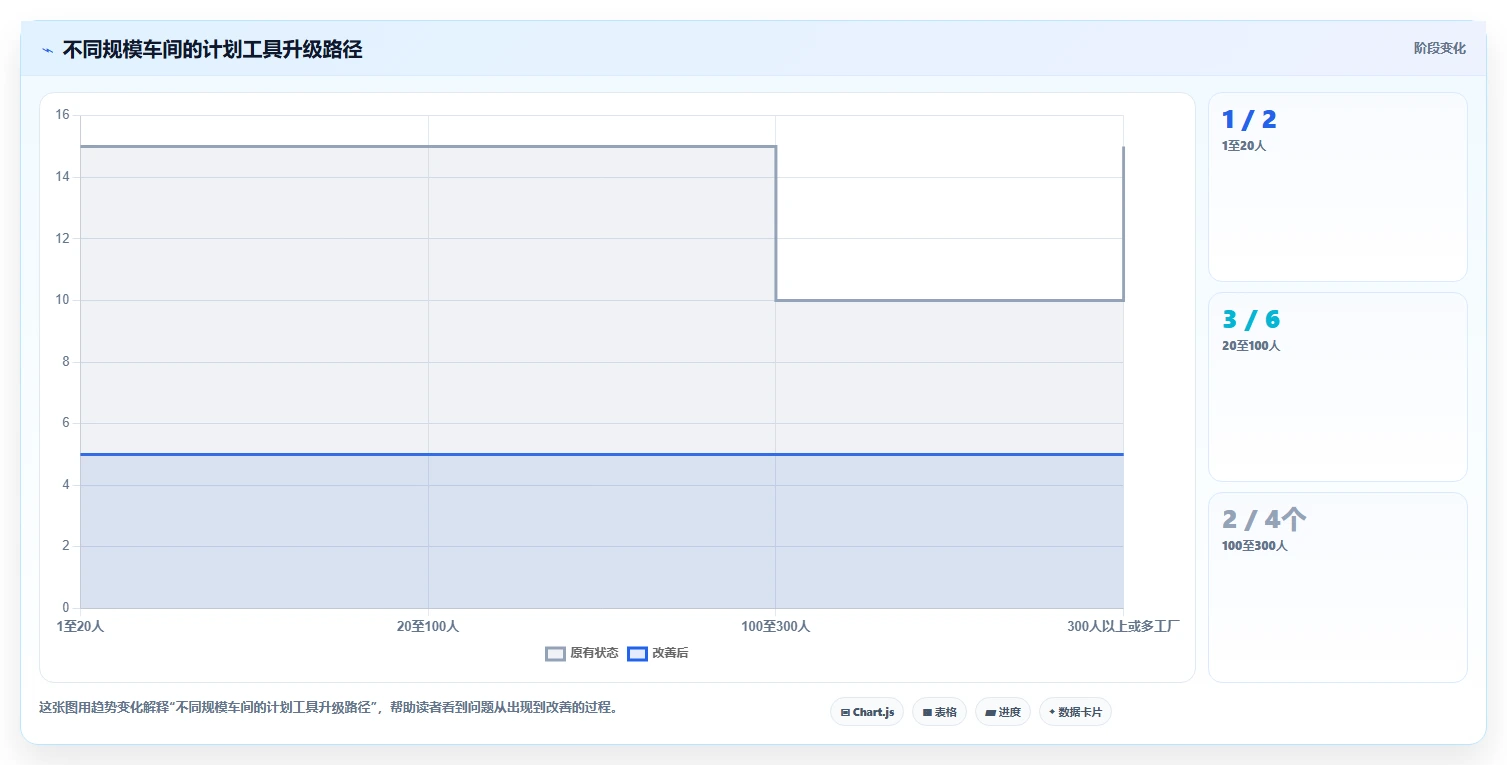Click the lightning icon beside the chart title
The height and width of the screenshot is (765, 1507).
tap(47, 50)
